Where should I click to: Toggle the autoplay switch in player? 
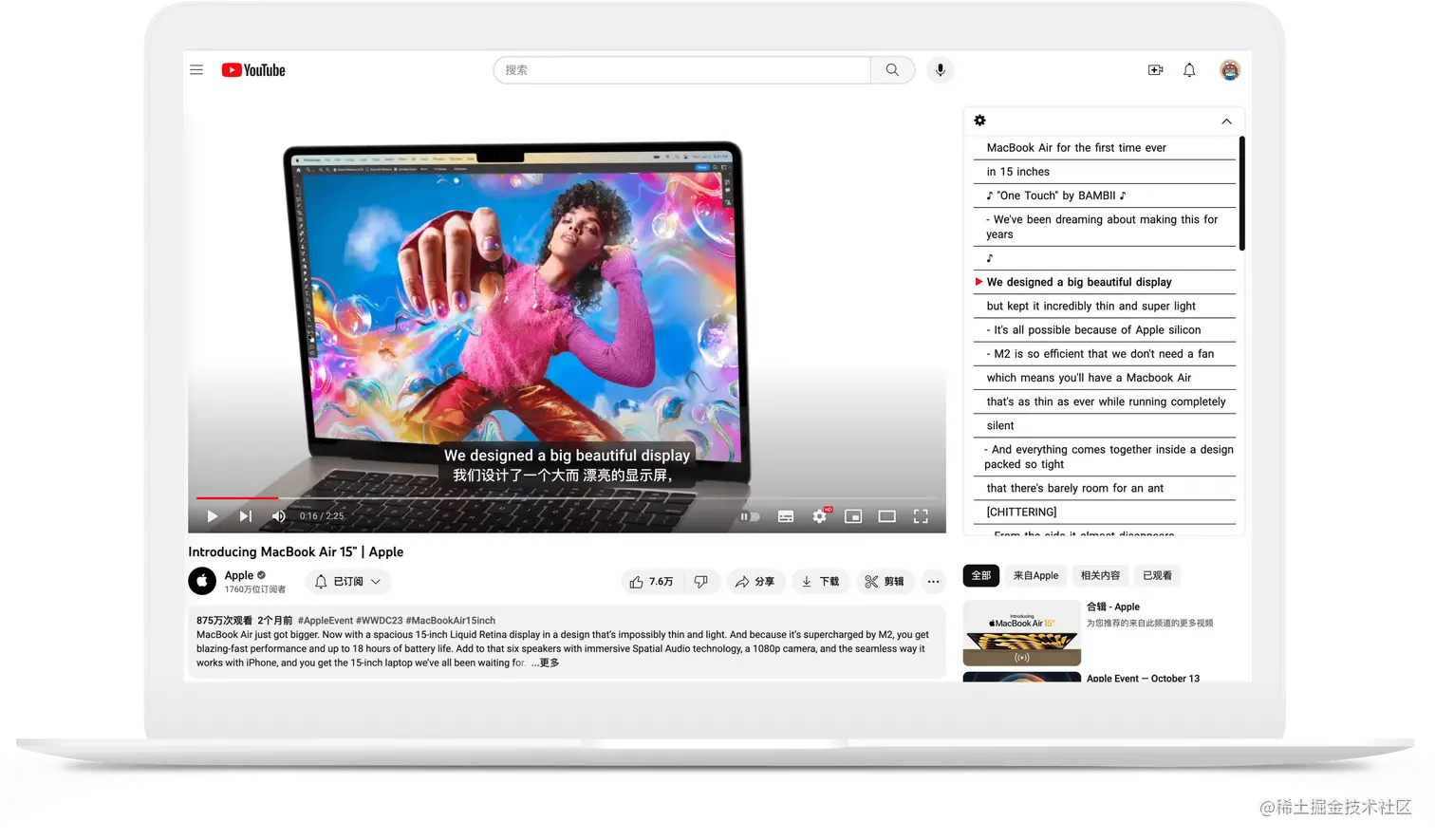(x=751, y=516)
